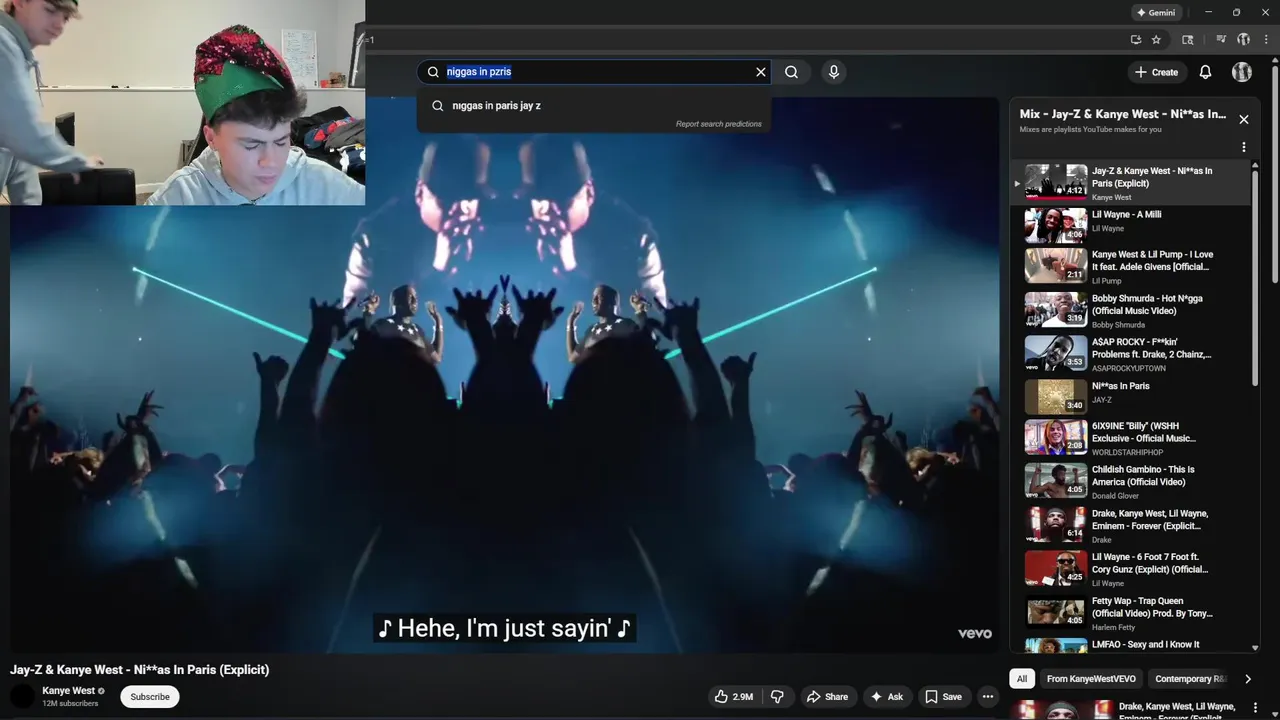The height and width of the screenshot is (720, 1280).
Task: Like the video (2.9M)
Action: (x=734, y=697)
